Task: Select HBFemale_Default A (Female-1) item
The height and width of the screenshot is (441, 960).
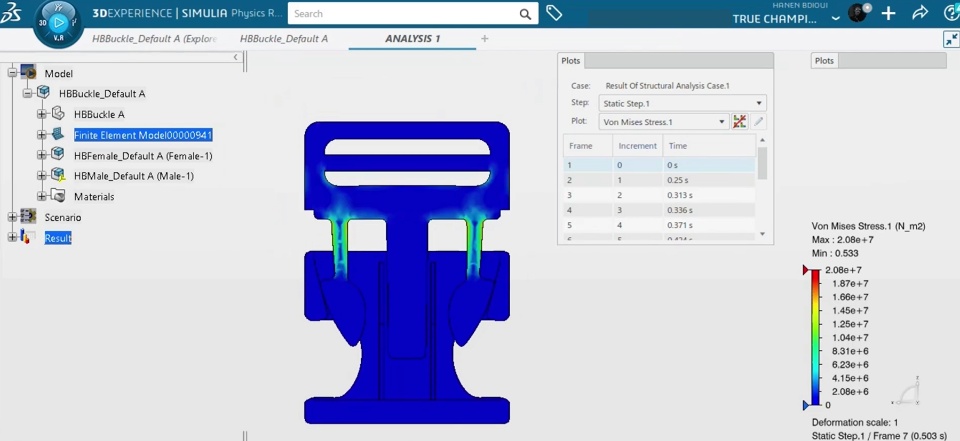Action: (x=143, y=156)
